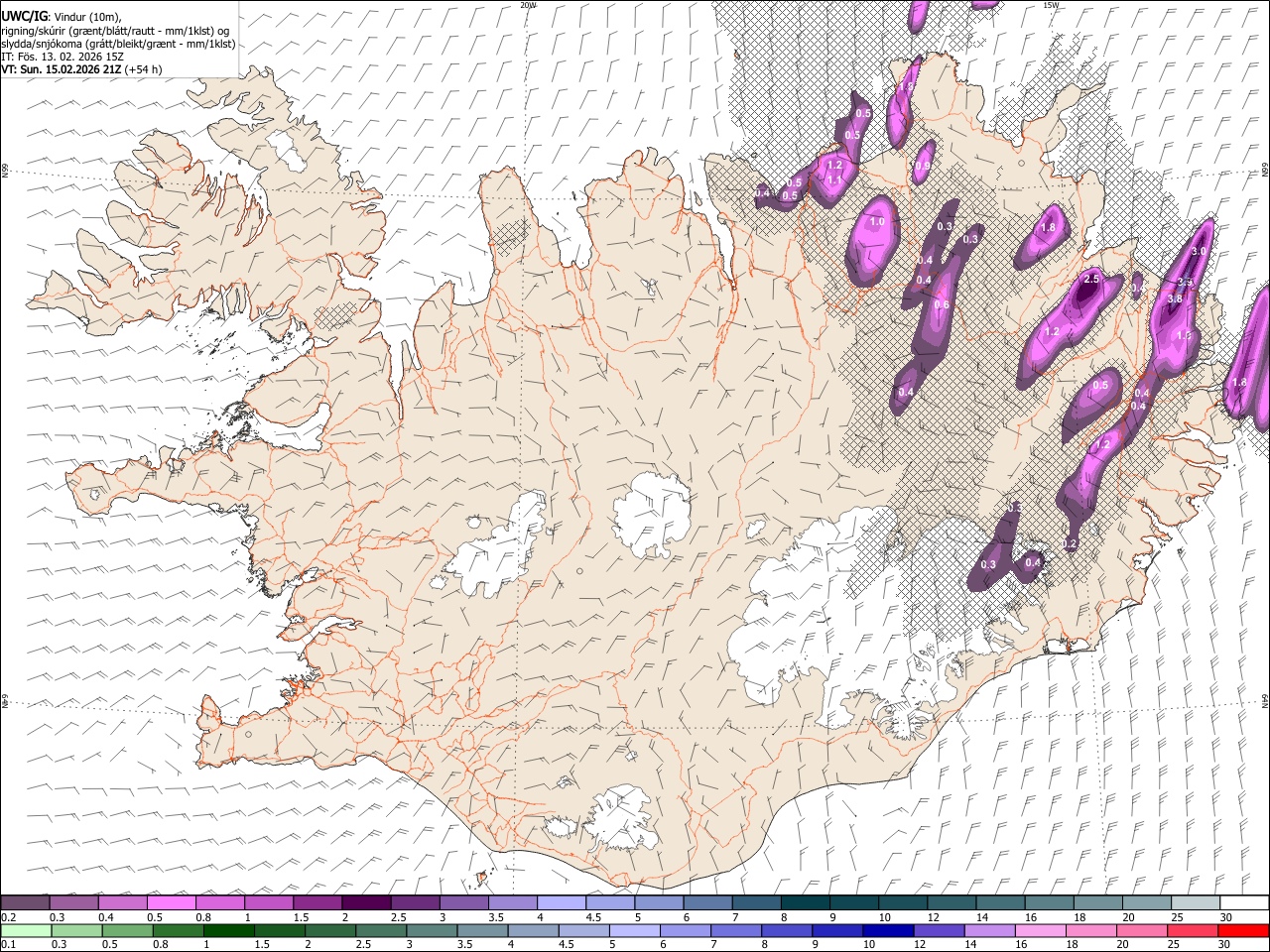Select the darkest green 1 mm rain swatch
This screenshot has width=1270, height=952.
pos(228,931)
